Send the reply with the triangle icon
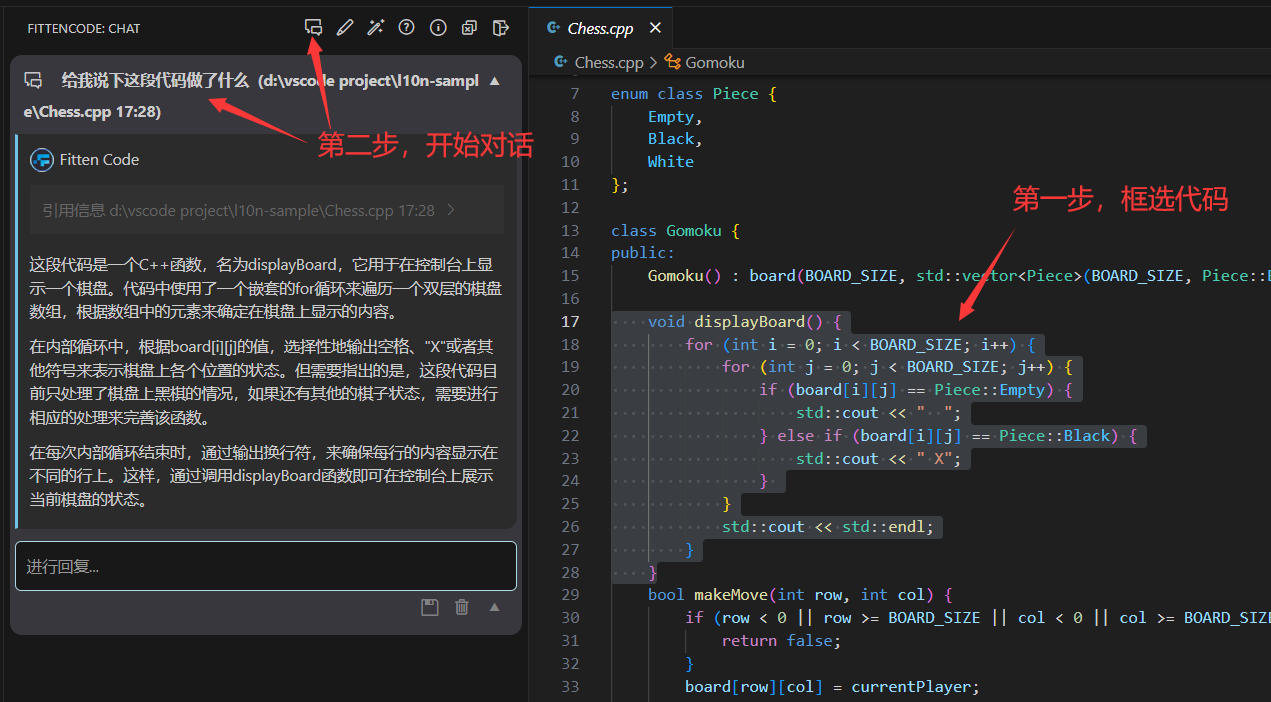Image resolution: width=1271 pixels, height=702 pixels. click(x=494, y=607)
